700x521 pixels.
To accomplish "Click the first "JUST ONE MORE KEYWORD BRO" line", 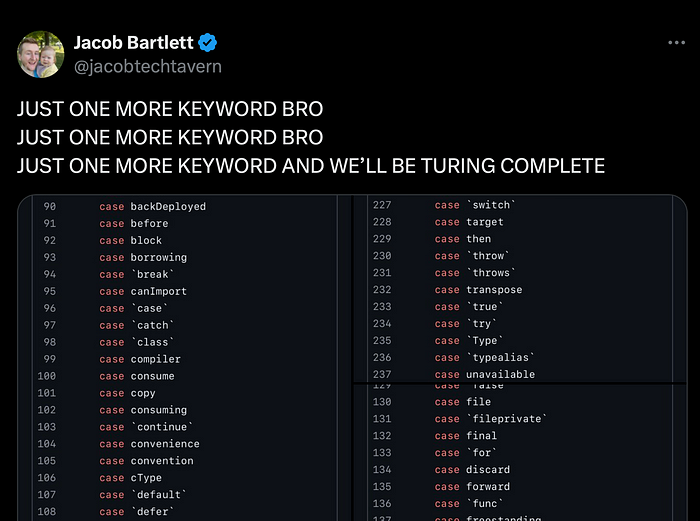I will 170,109.
